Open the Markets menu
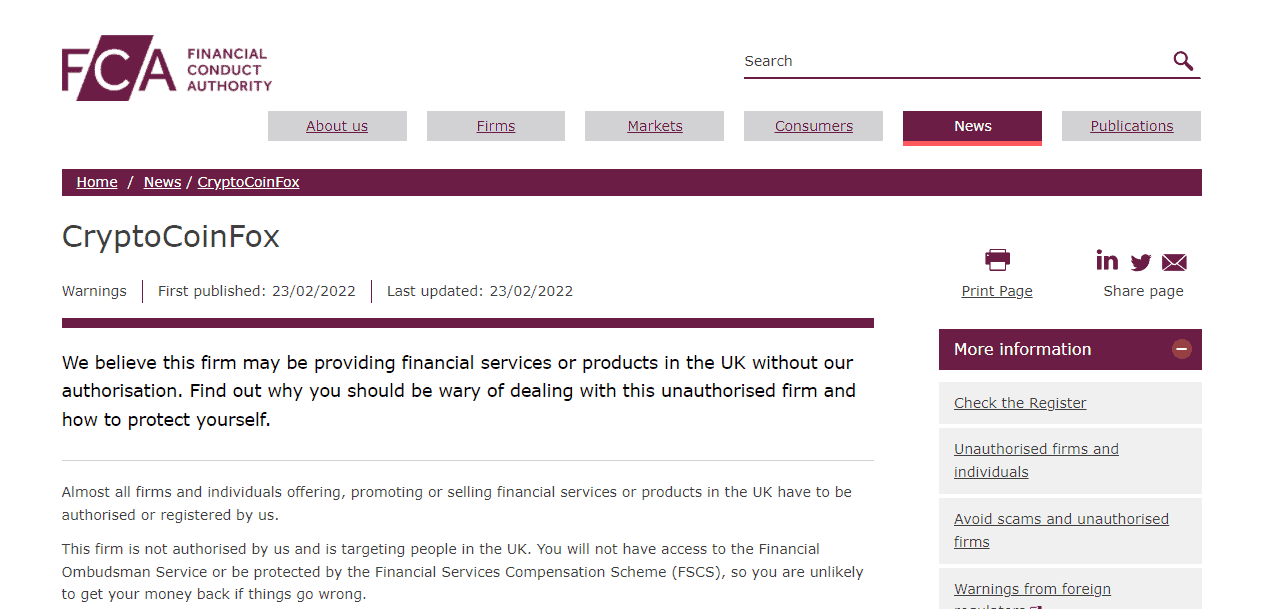The width and height of the screenshot is (1263, 609). pyautogui.click(x=655, y=126)
